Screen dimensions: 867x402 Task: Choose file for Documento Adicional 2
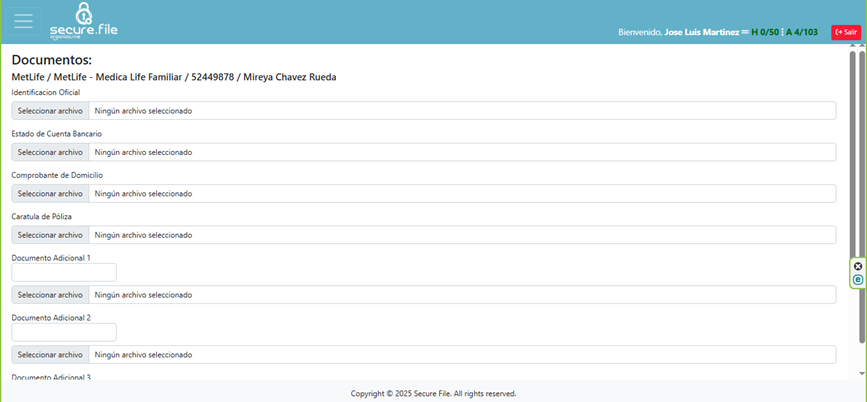click(x=50, y=355)
